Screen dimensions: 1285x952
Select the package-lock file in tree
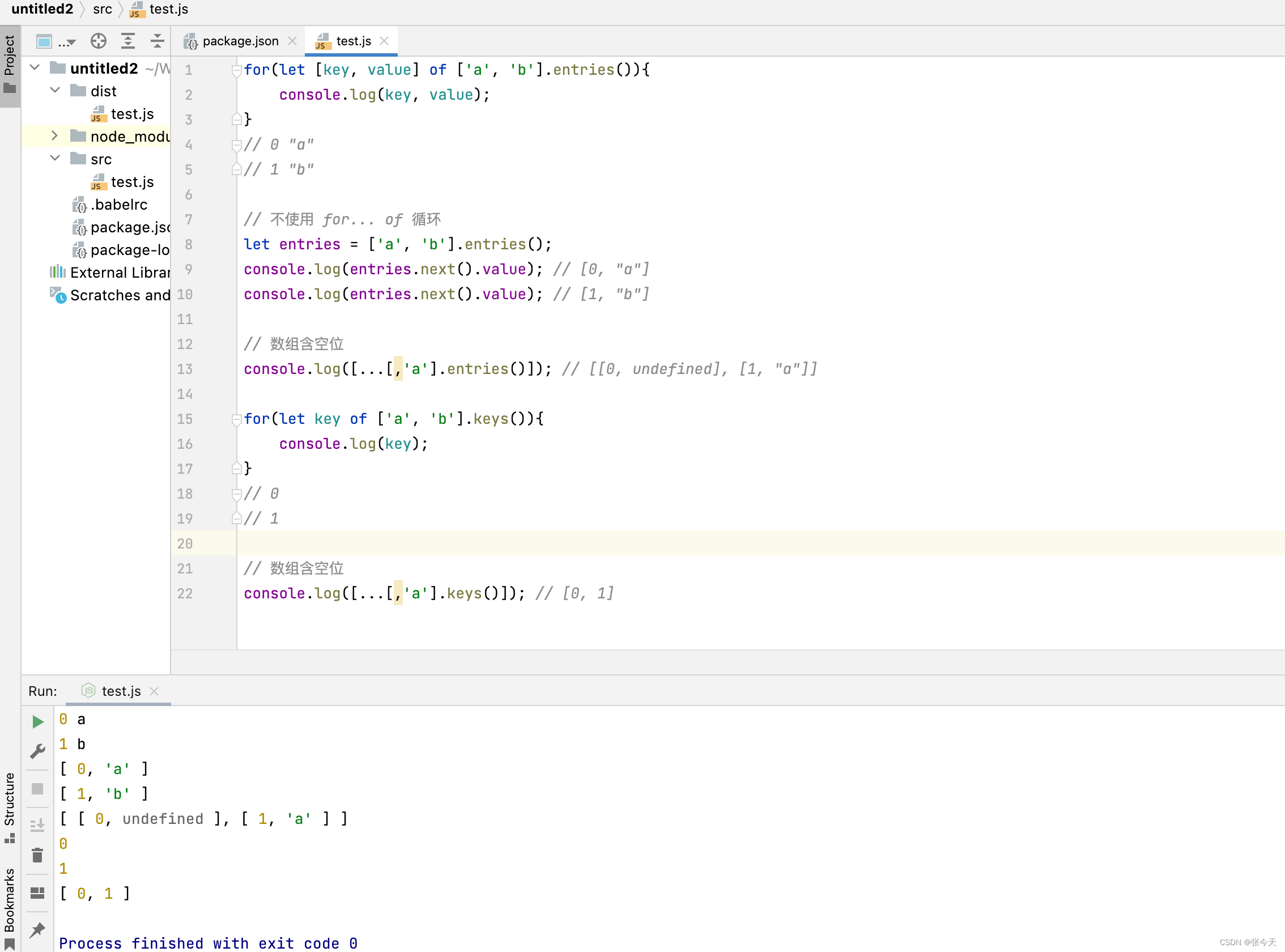[121, 249]
